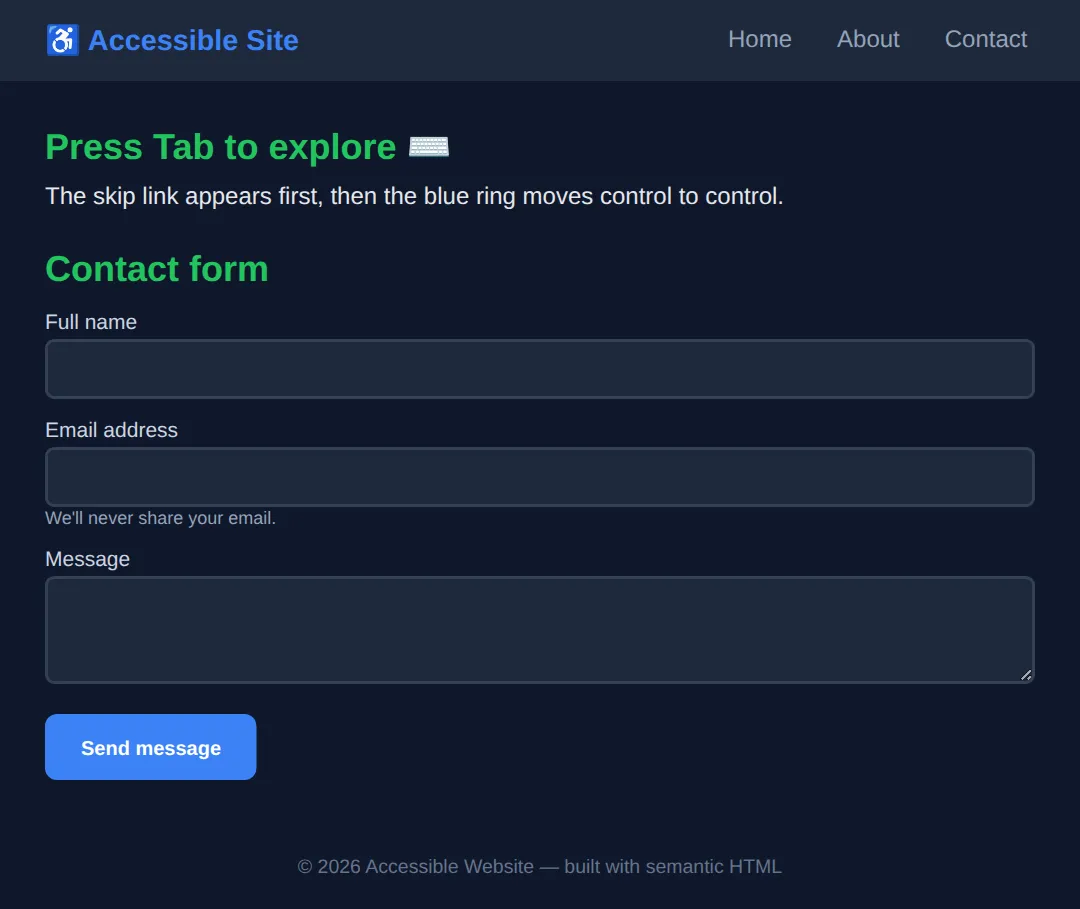
Task: Click the "Message" label
Action: click(87, 559)
